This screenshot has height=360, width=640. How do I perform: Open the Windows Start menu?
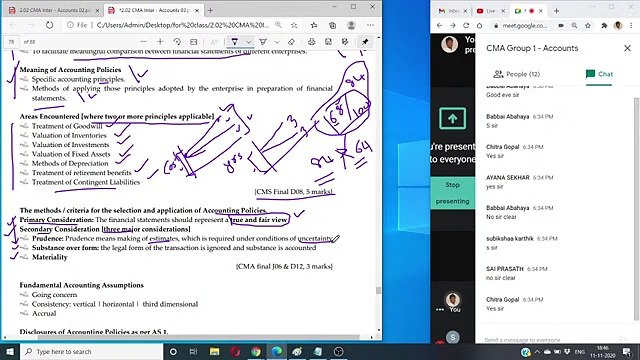click(9, 351)
